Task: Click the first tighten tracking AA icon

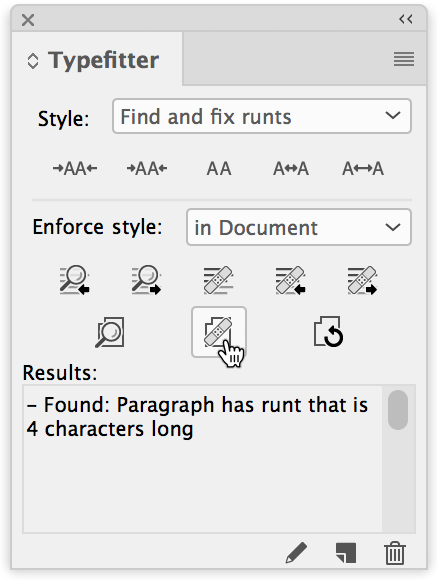Action: (75, 169)
